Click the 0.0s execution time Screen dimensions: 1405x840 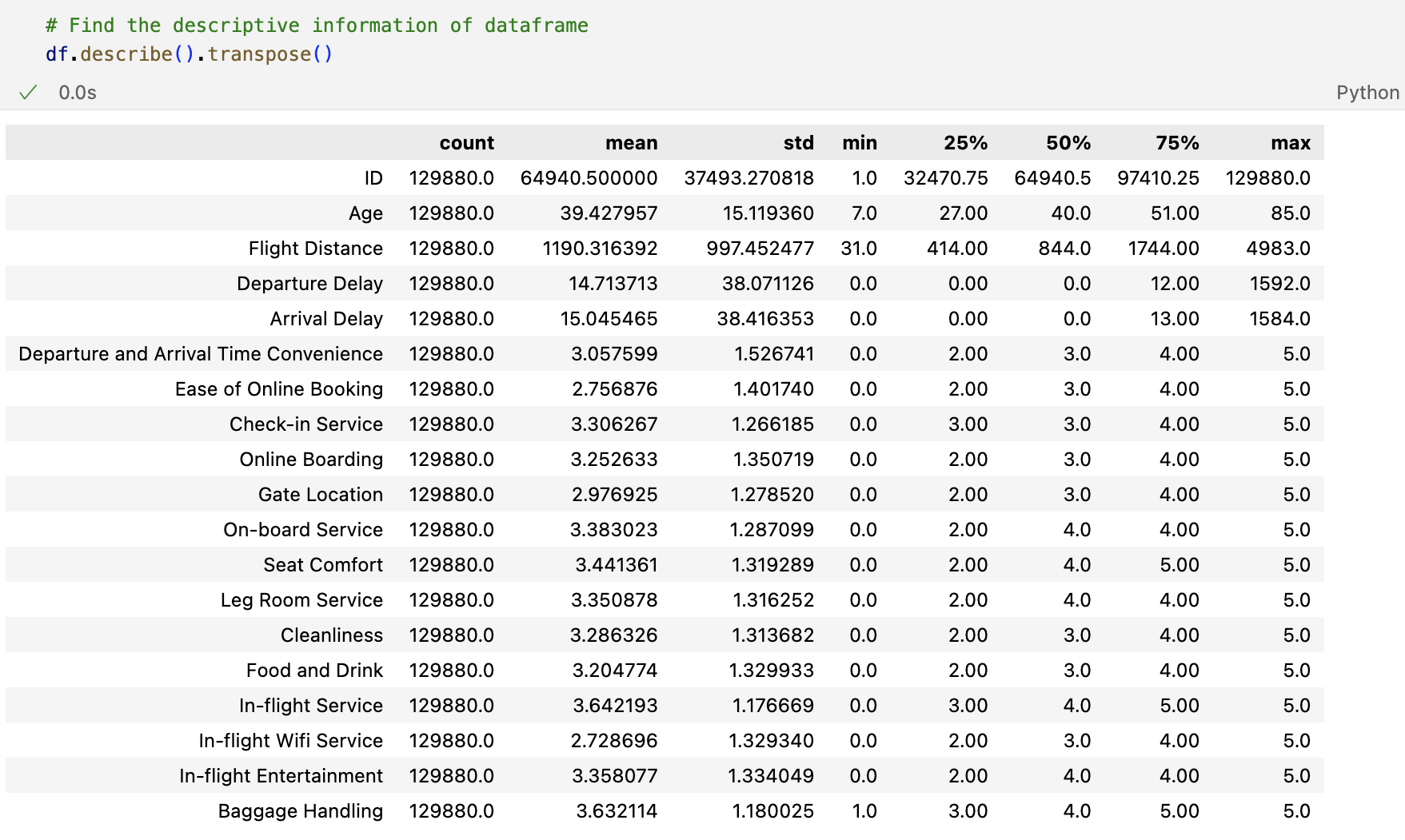click(x=78, y=93)
